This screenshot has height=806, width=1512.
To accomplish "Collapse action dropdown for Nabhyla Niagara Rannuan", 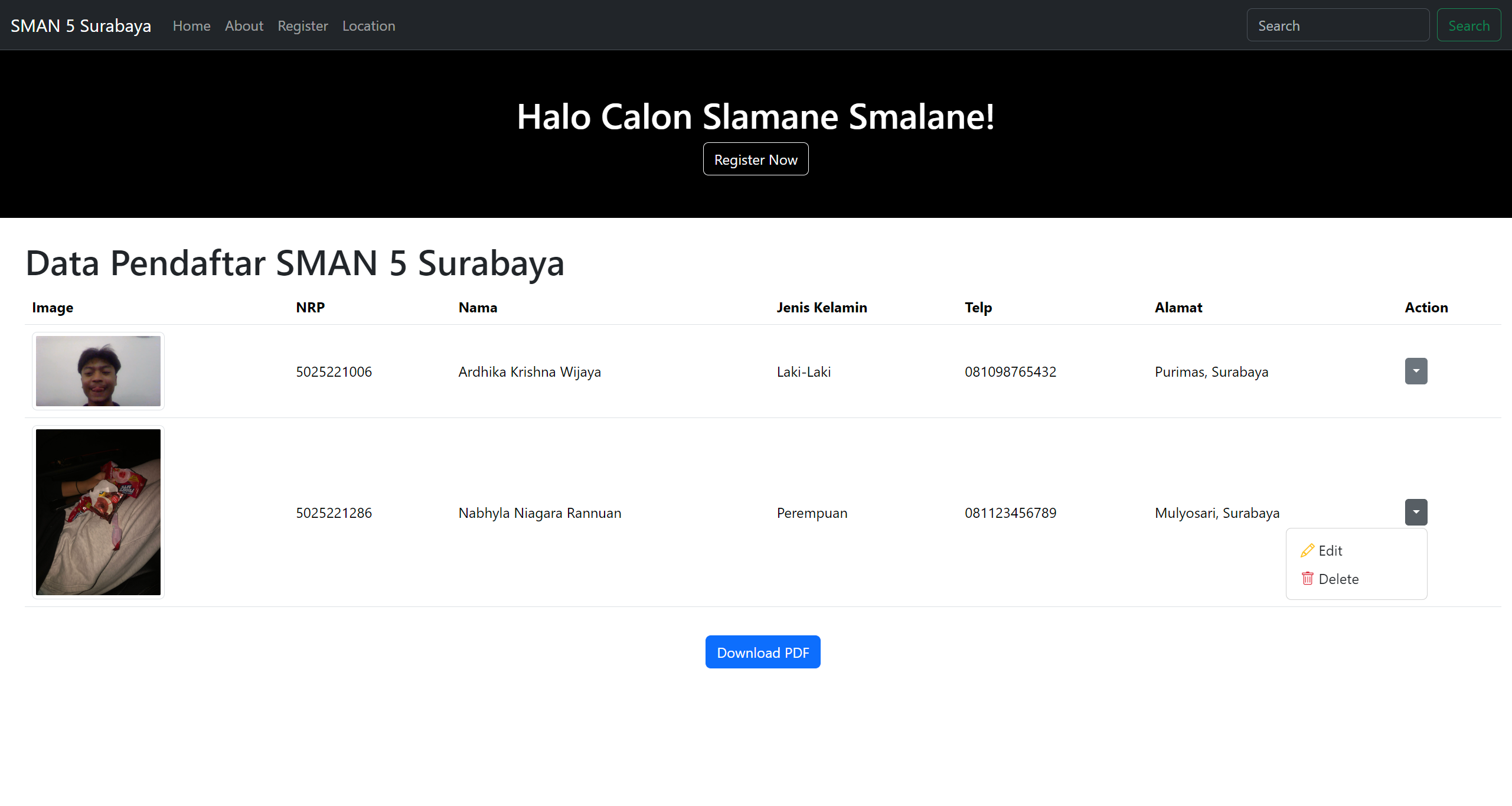I will 1416,512.
